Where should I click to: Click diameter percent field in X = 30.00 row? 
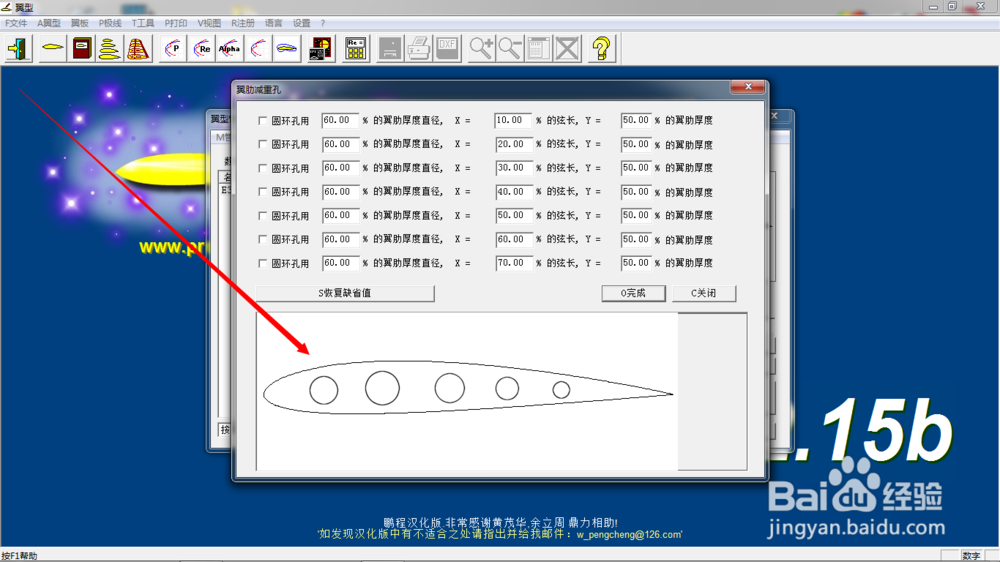(x=340, y=168)
